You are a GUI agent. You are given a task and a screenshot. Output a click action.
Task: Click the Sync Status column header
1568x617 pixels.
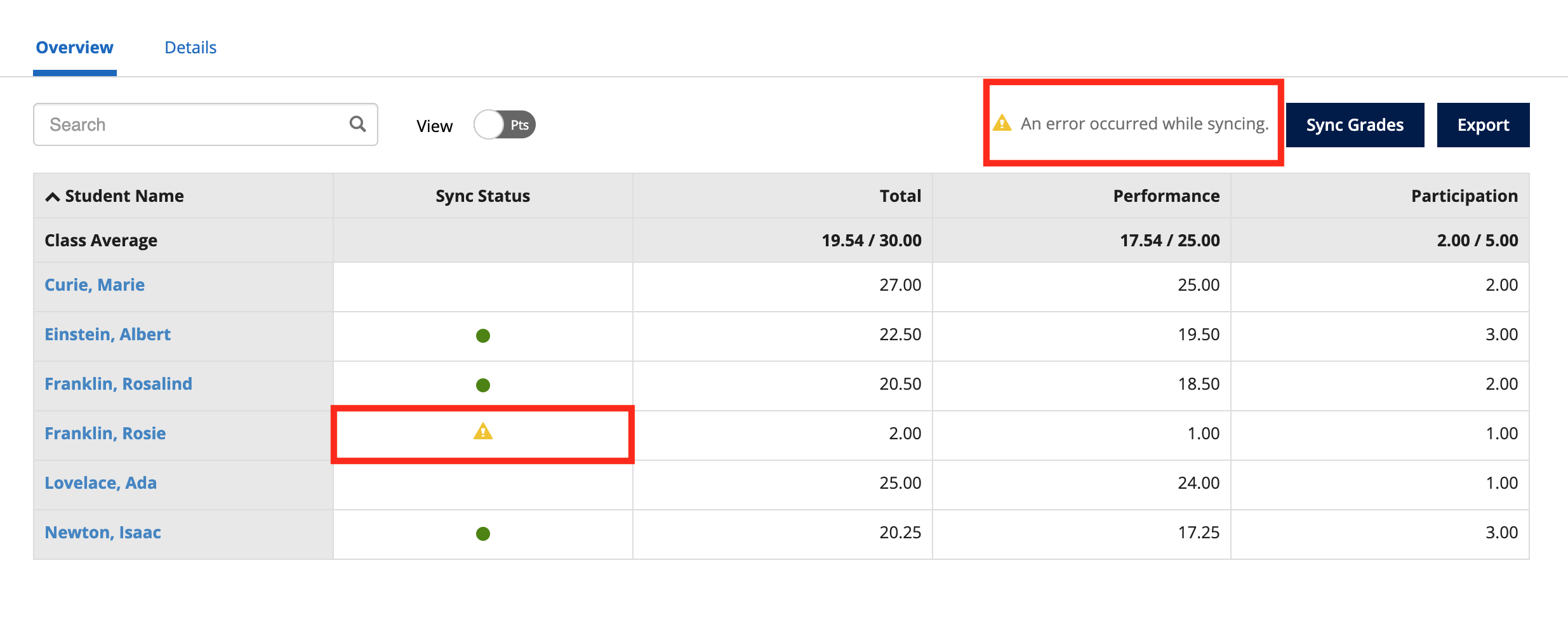[x=482, y=196]
